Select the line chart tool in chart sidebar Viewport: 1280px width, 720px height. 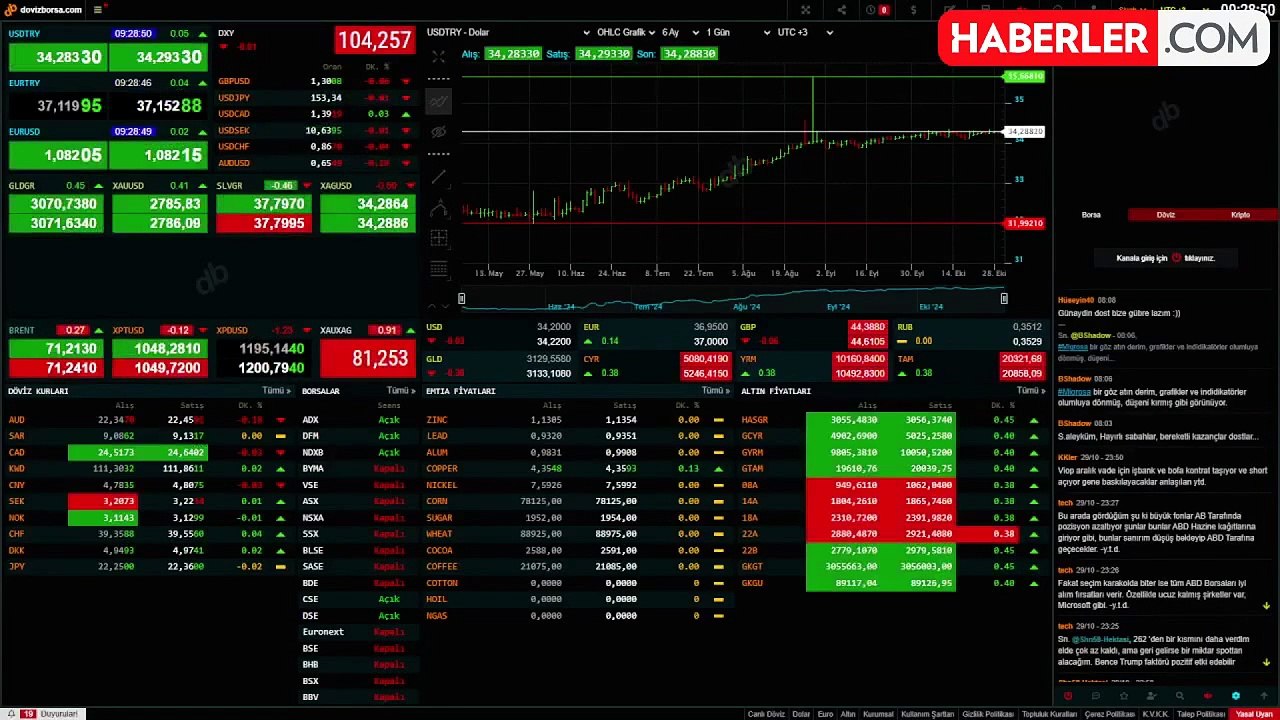(438, 101)
